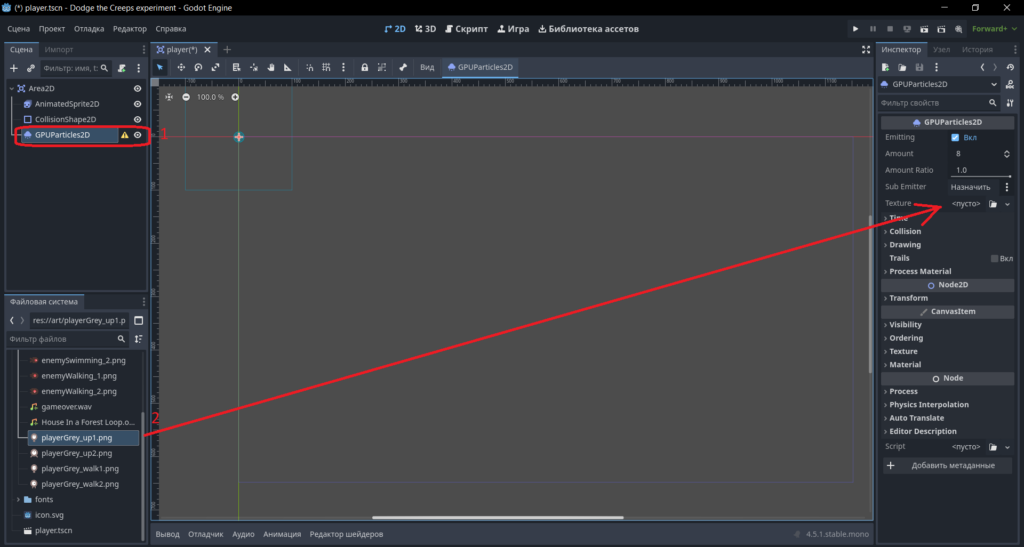
Task: Open the Texture property dropdown arrow
Action: (1007, 204)
